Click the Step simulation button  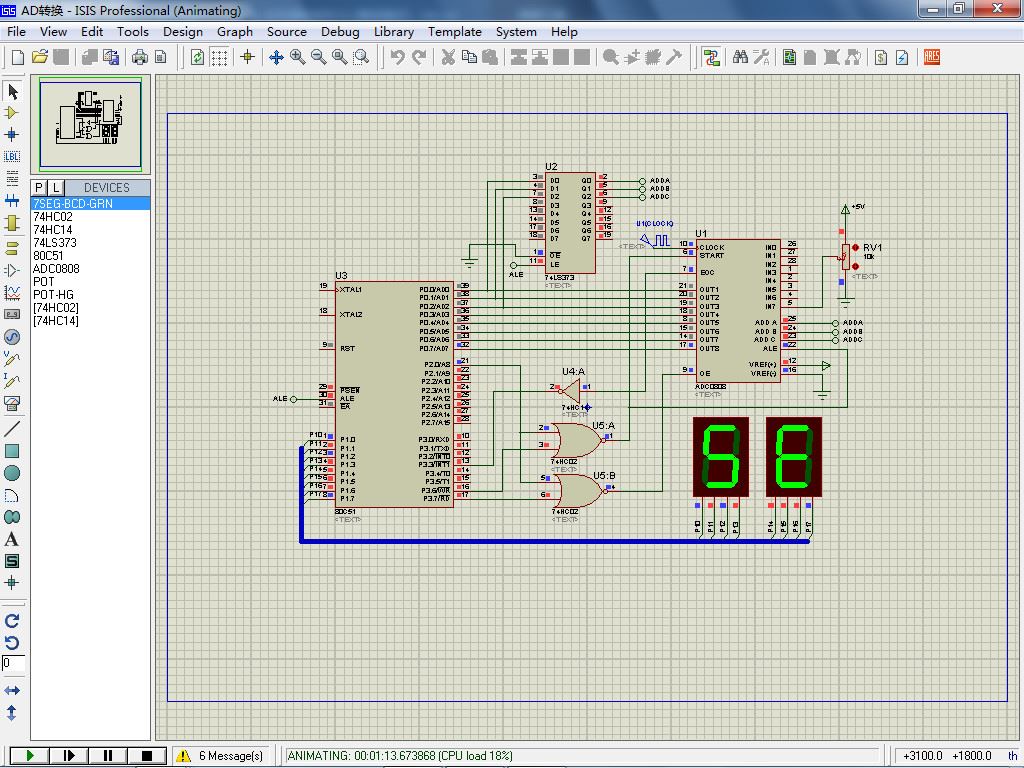(x=69, y=756)
